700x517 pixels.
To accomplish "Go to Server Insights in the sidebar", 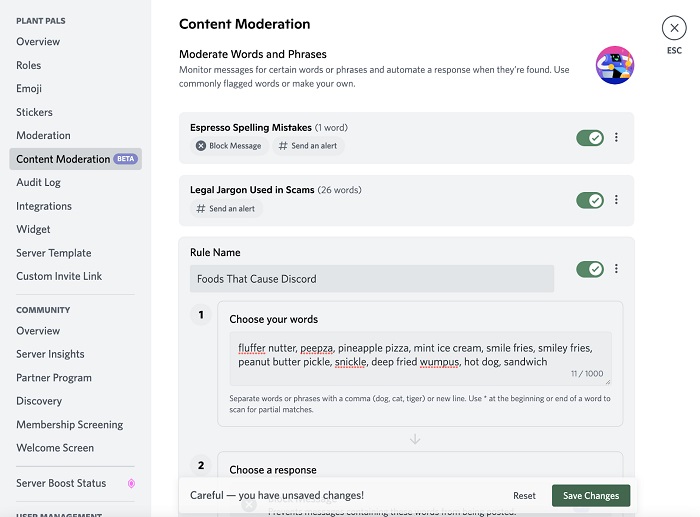I will tap(50, 354).
